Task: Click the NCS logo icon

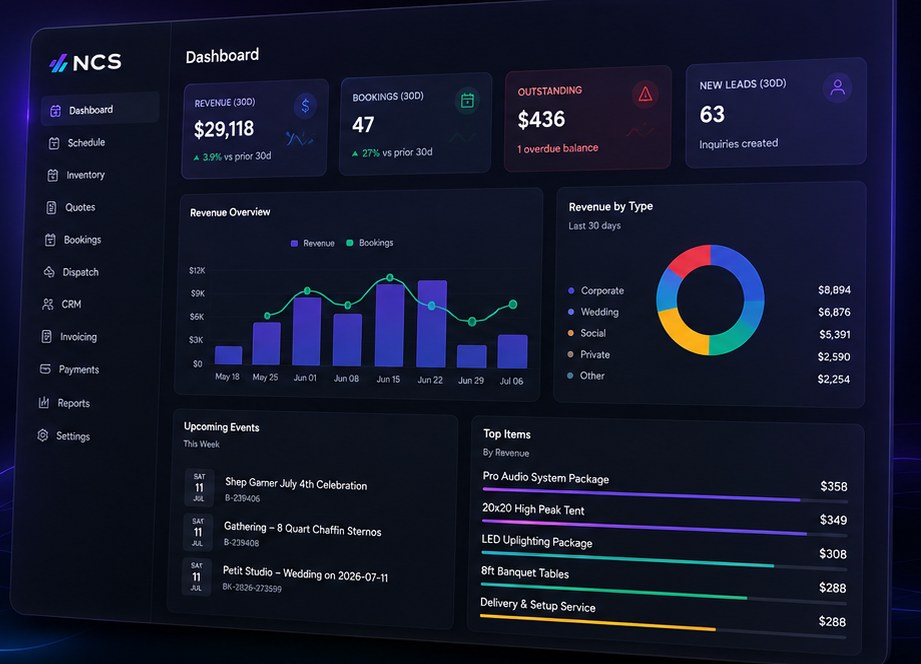Action: pyautogui.click(x=58, y=62)
